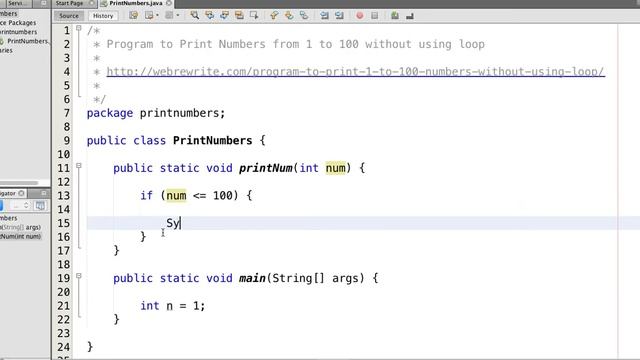Toggle Rectangular Selection icon
The image size is (640, 360).
point(254,16)
